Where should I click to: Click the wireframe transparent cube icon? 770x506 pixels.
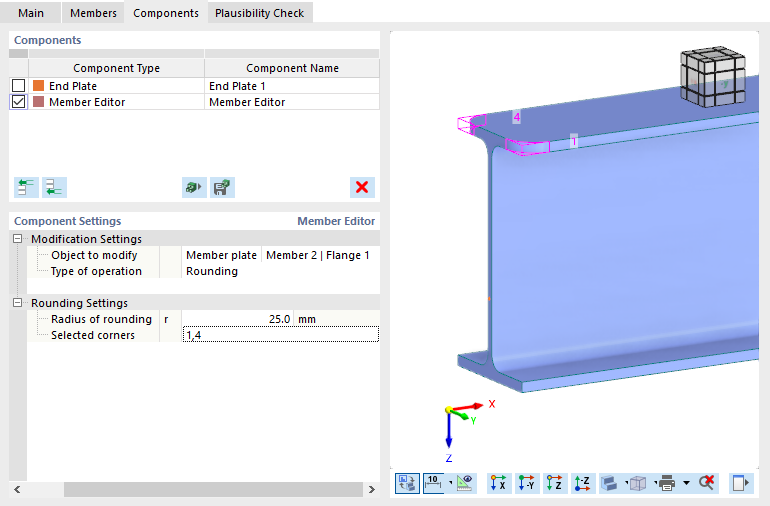coord(638,483)
